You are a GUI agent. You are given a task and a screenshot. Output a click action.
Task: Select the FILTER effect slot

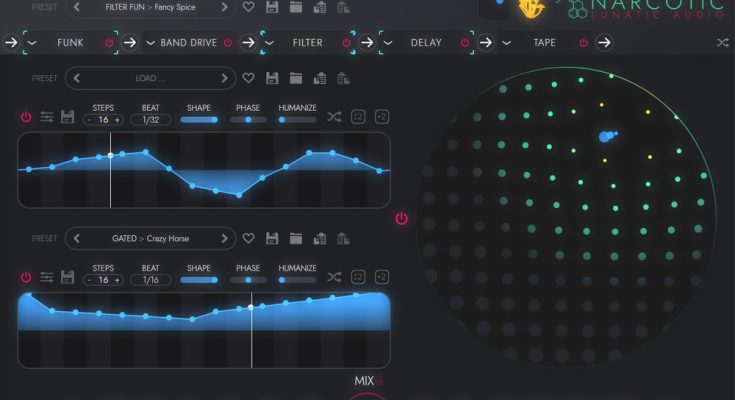[x=307, y=43]
